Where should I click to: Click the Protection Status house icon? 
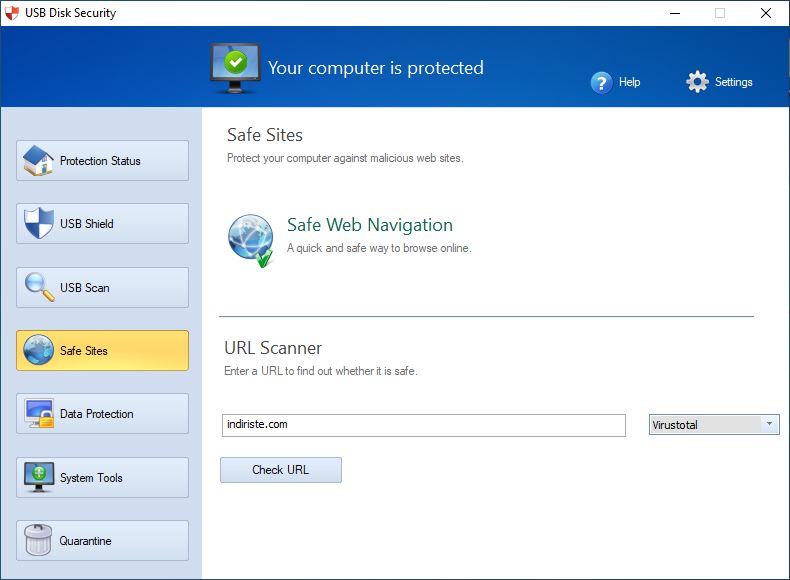[38, 160]
